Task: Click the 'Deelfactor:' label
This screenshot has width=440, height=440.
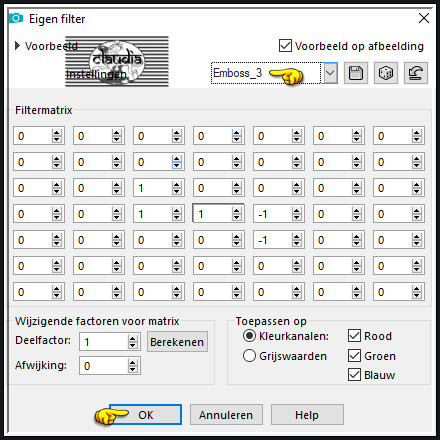Action: click(x=43, y=340)
